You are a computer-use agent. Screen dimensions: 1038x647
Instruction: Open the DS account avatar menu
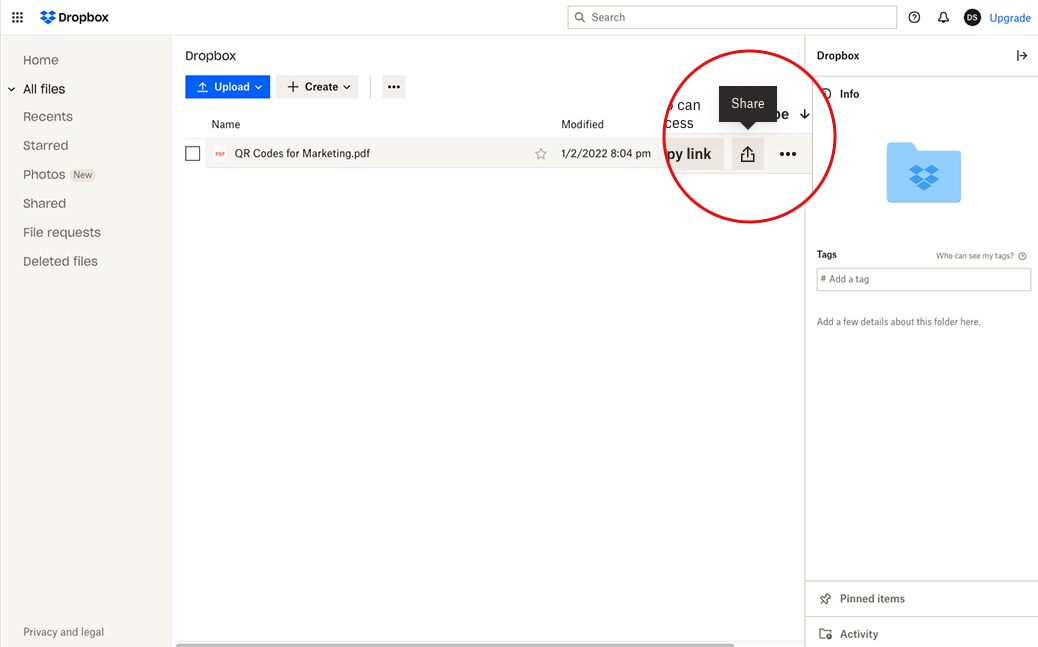(972, 18)
